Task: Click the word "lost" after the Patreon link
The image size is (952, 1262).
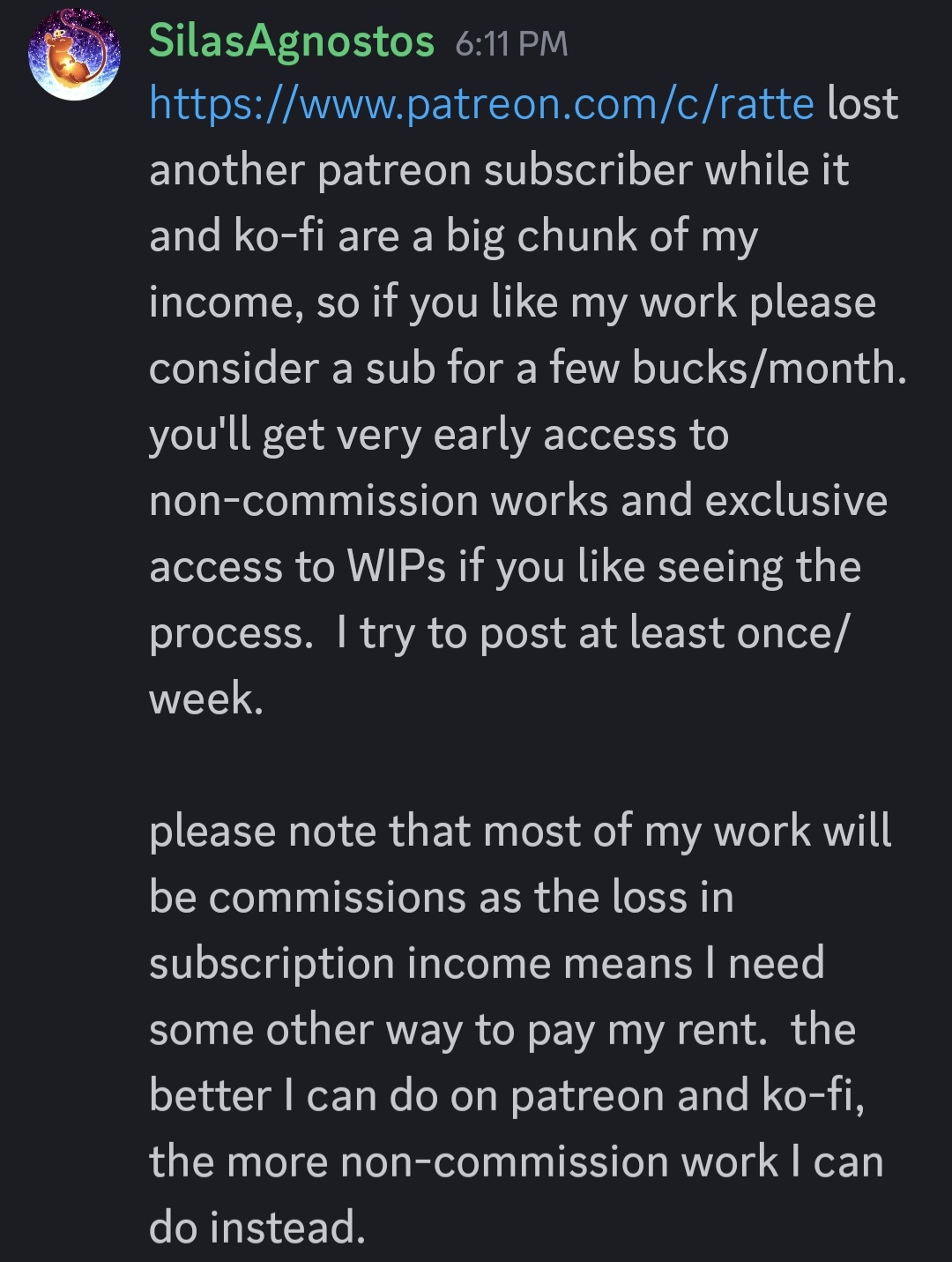Action: (862, 104)
